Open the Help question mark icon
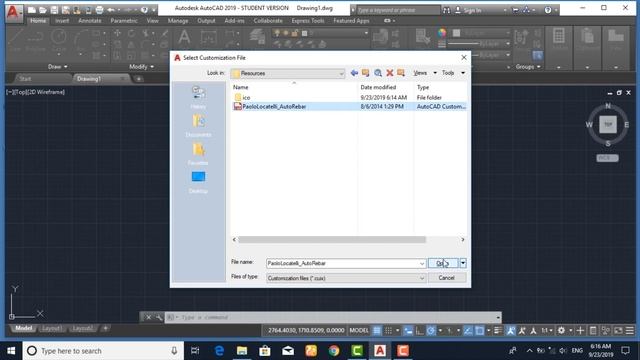Viewport: 640px width, 360px height. tap(548, 10)
